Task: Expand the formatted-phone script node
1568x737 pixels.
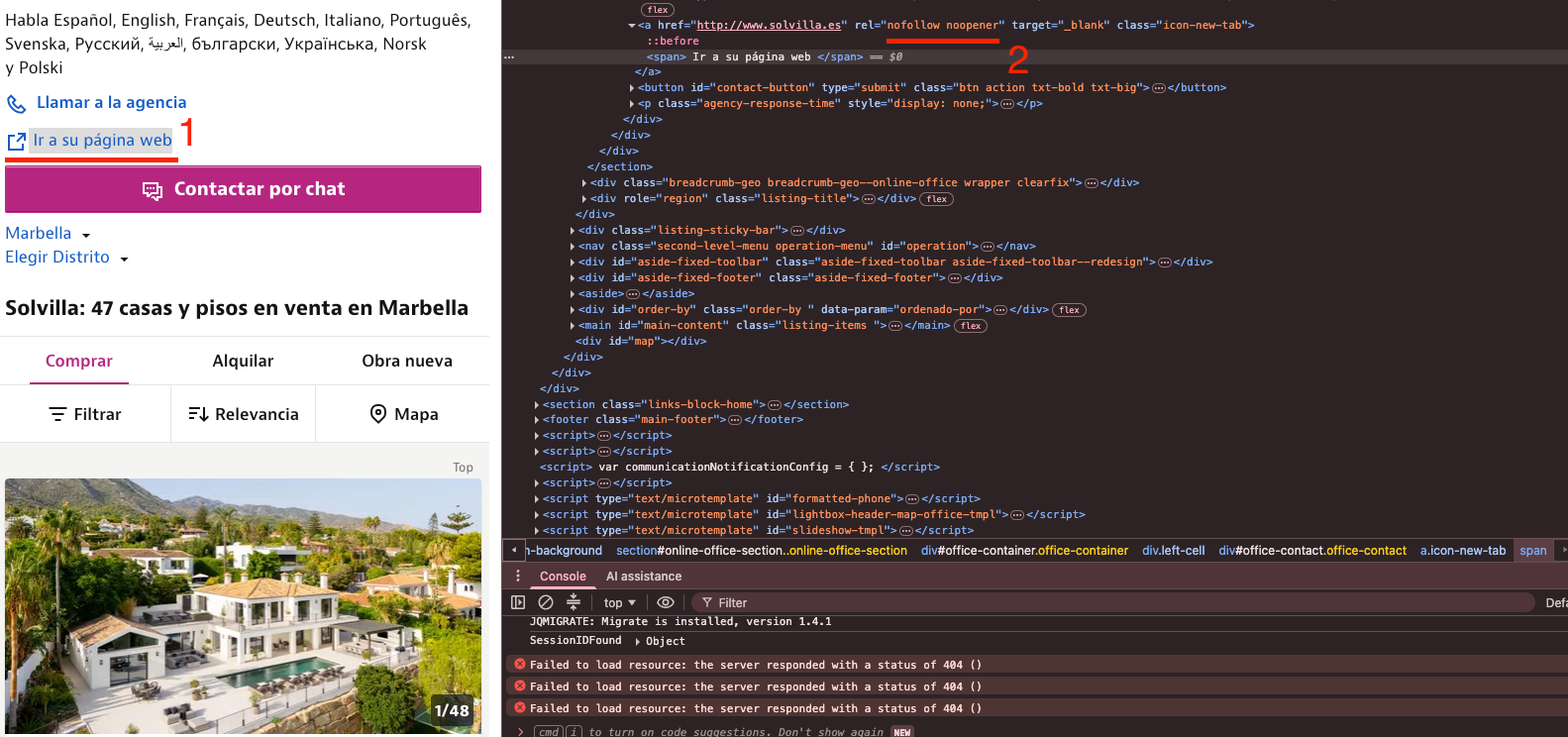Action: pyautogui.click(x=537, y=499)
